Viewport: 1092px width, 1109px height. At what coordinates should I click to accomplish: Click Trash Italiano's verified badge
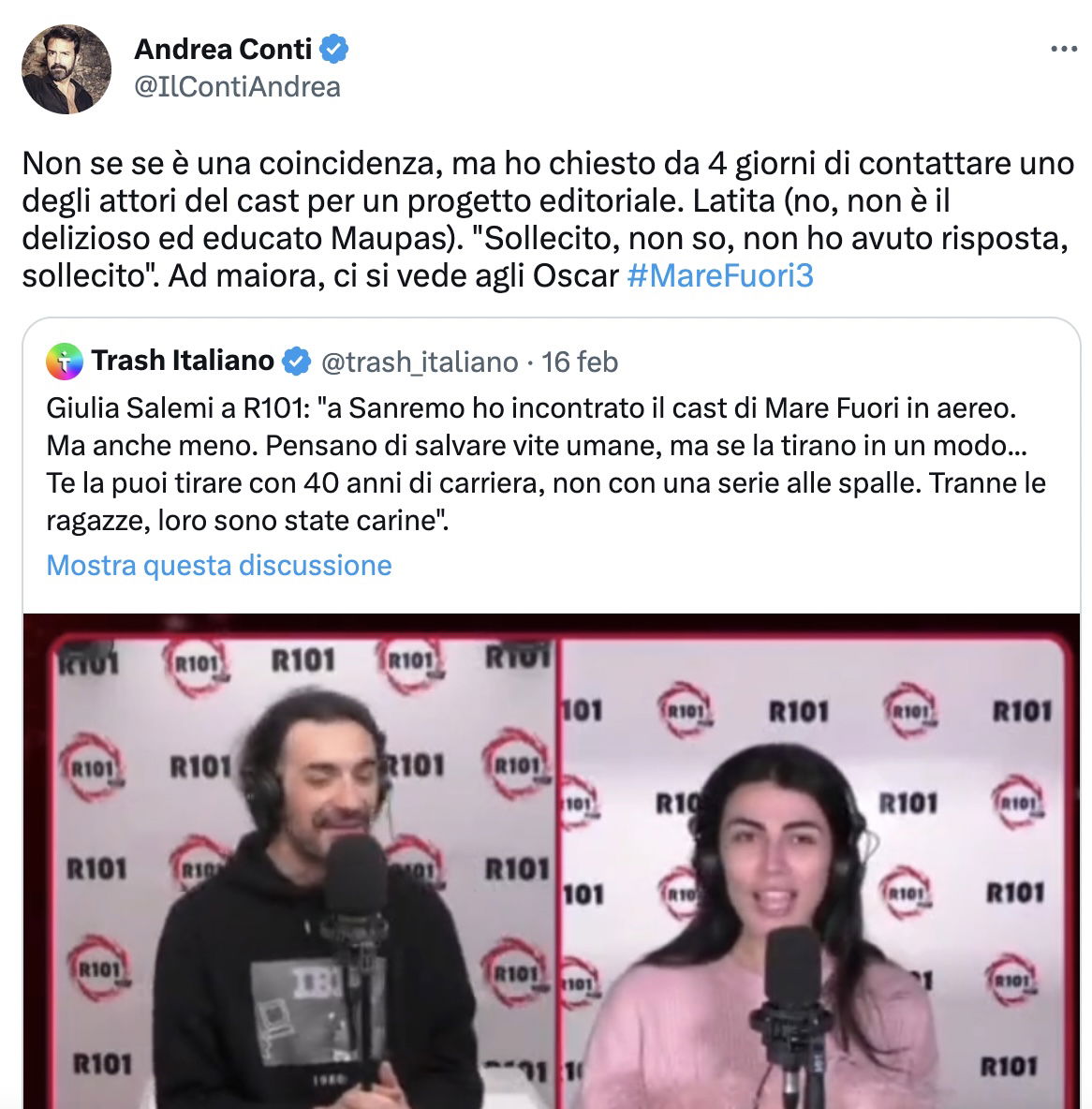(x=296, y=362)
